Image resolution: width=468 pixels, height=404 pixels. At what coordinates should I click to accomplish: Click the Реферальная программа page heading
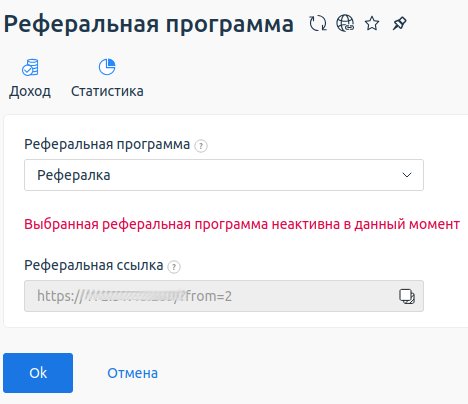(x=149, y=24)
